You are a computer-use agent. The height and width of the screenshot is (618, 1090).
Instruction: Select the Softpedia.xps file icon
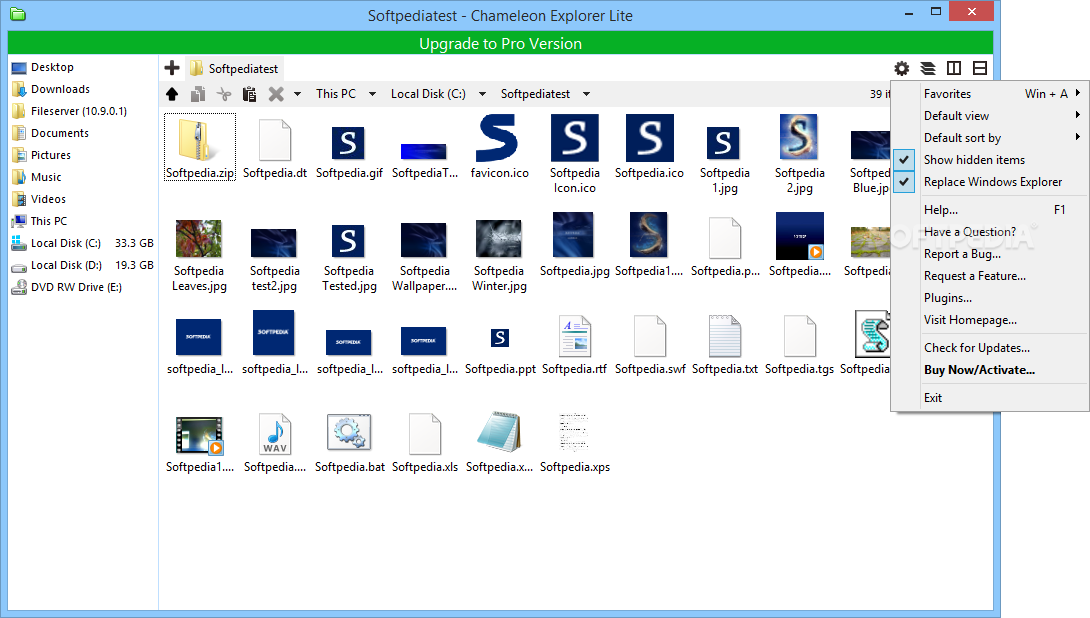tap(574, 432)
